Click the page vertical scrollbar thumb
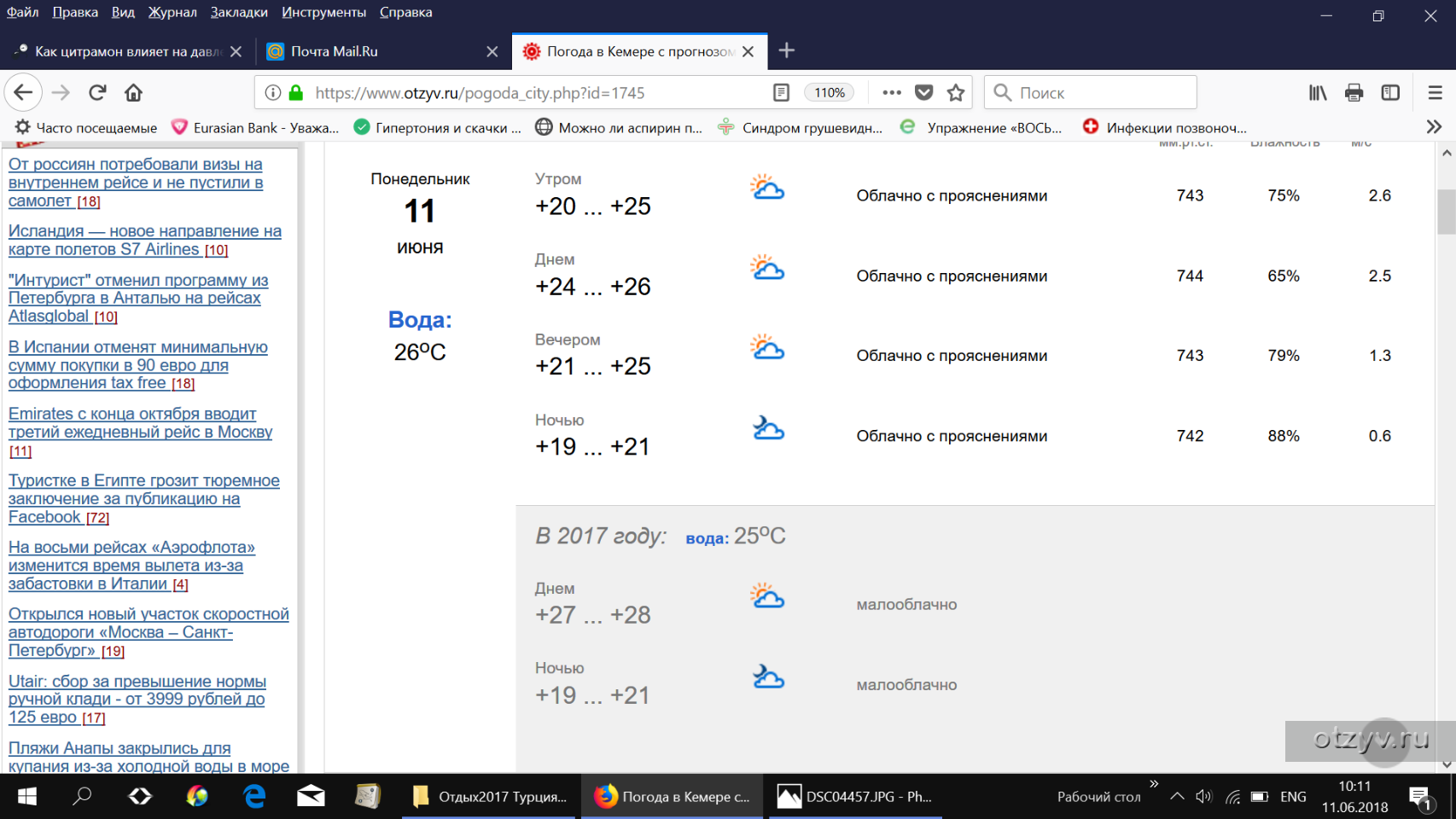This screenshot has height=819, width=1456. [x=1446, y=211]
